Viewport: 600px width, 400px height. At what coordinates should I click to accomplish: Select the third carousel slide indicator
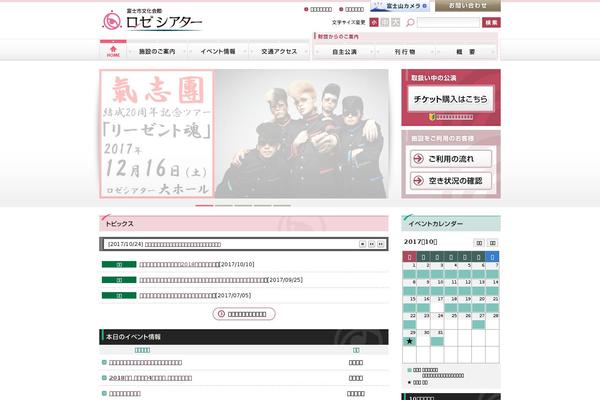pyautogui.click(x=243, y=206)
